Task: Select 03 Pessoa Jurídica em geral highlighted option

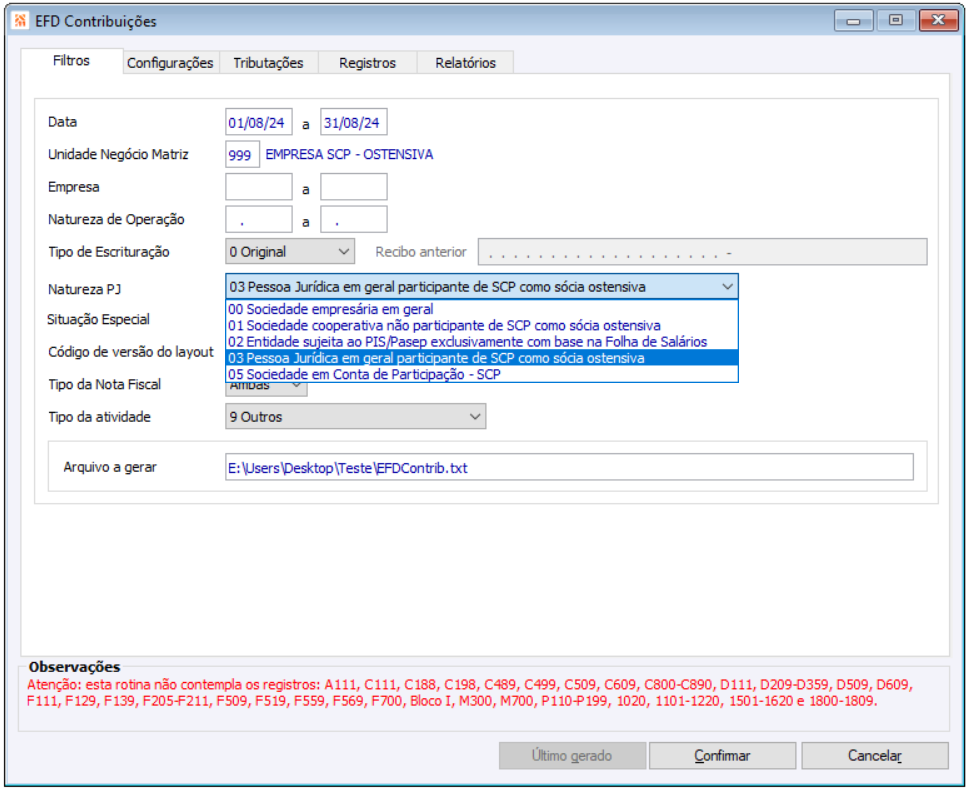Action: click(482, 358)
